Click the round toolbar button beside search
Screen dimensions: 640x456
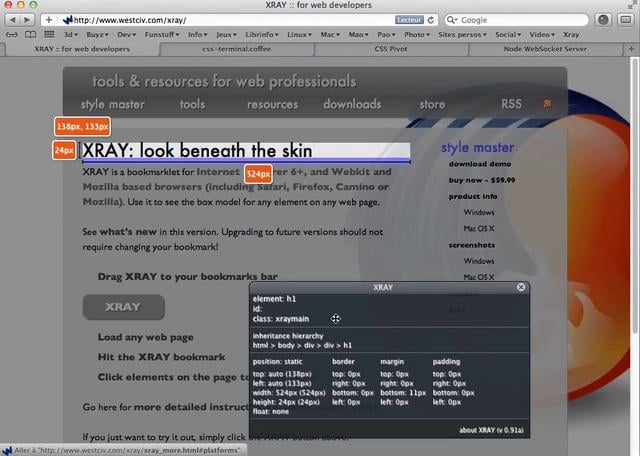tap(603, 20)
